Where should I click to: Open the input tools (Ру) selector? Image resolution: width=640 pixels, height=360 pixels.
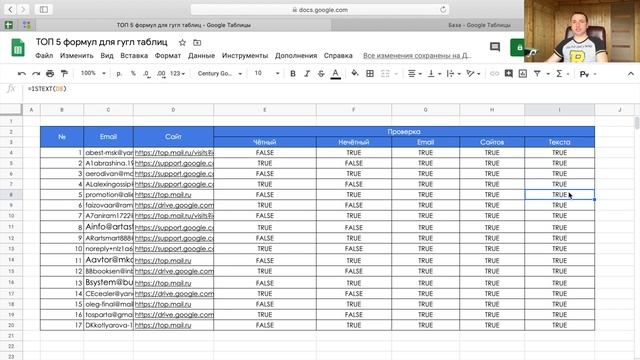tap(587, 74)
